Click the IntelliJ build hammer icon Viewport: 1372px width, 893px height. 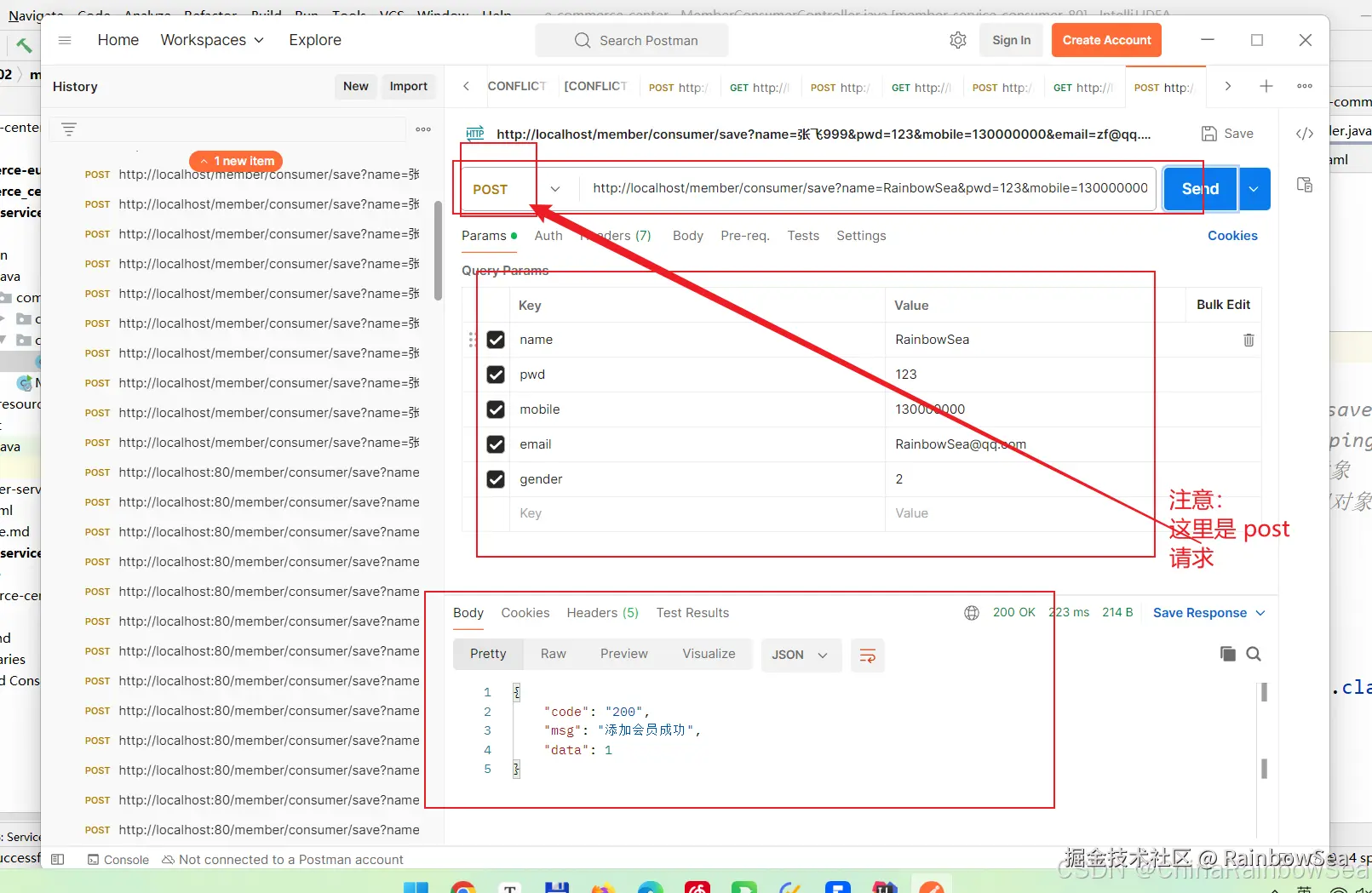pyautogui.click(x=24, y=45)
